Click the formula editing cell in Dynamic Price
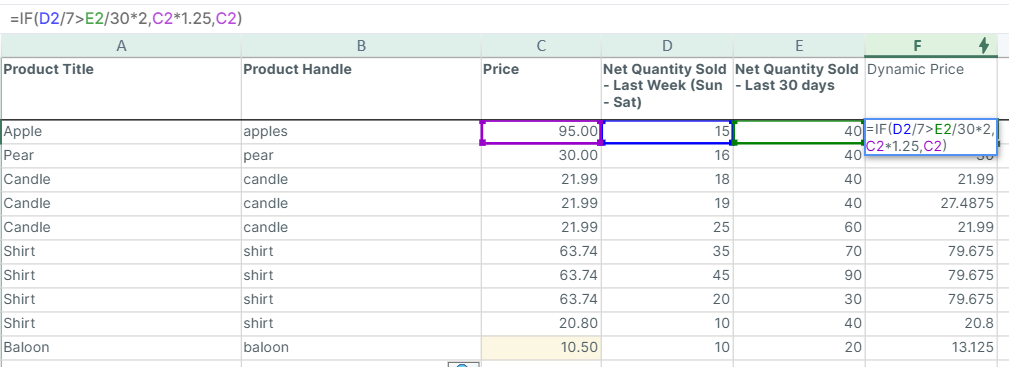Viewport: 1009px width, 367px height. 931,137
